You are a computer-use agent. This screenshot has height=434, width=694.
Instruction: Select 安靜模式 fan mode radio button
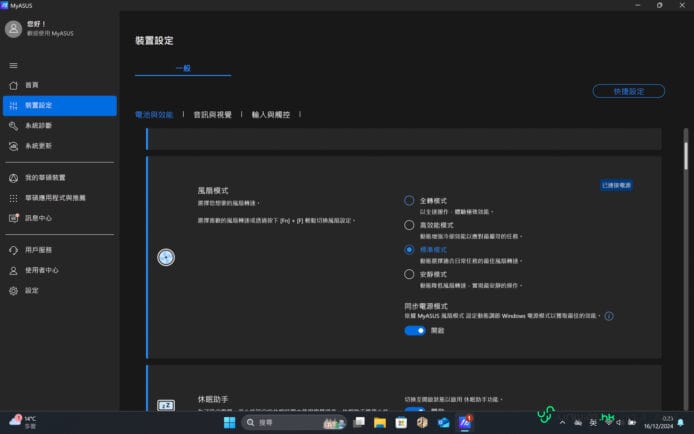(x=409, y=274)
